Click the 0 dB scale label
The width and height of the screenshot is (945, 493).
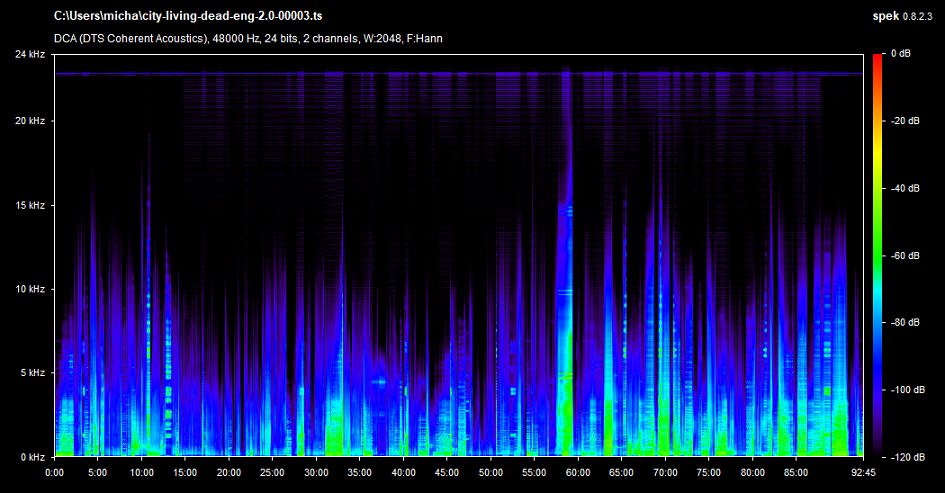[900, 53]
